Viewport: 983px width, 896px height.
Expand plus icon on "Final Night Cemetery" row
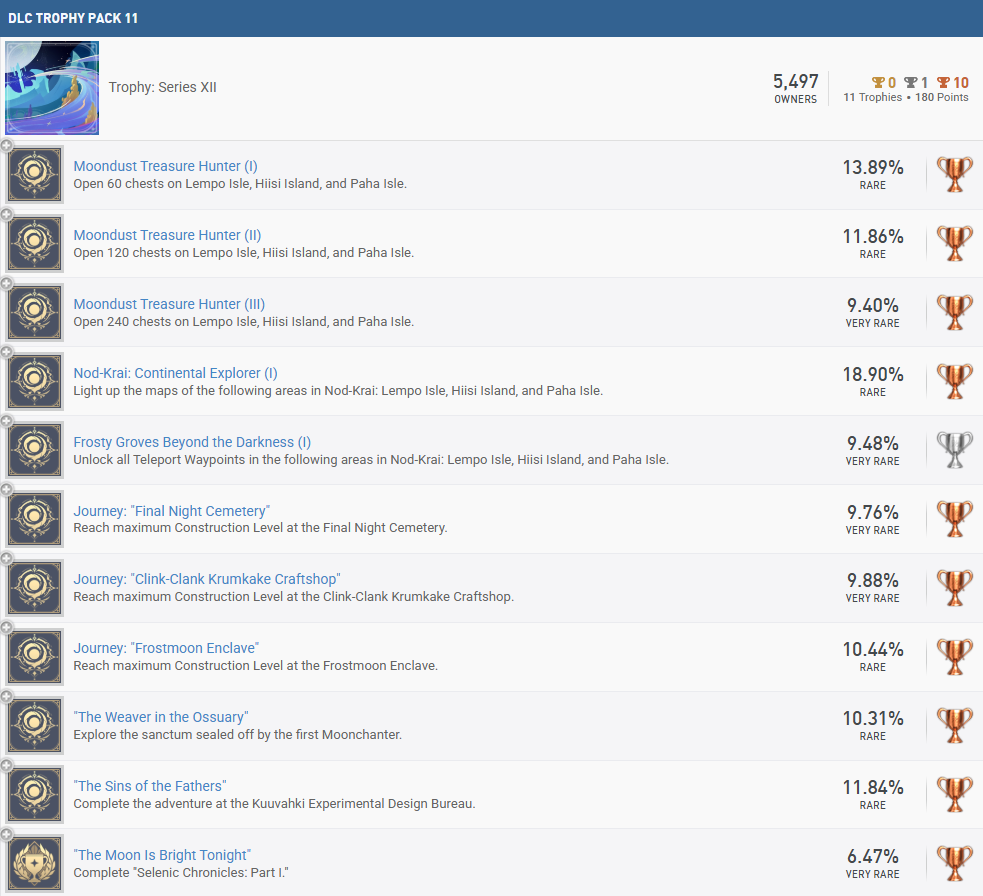(6, 490)
